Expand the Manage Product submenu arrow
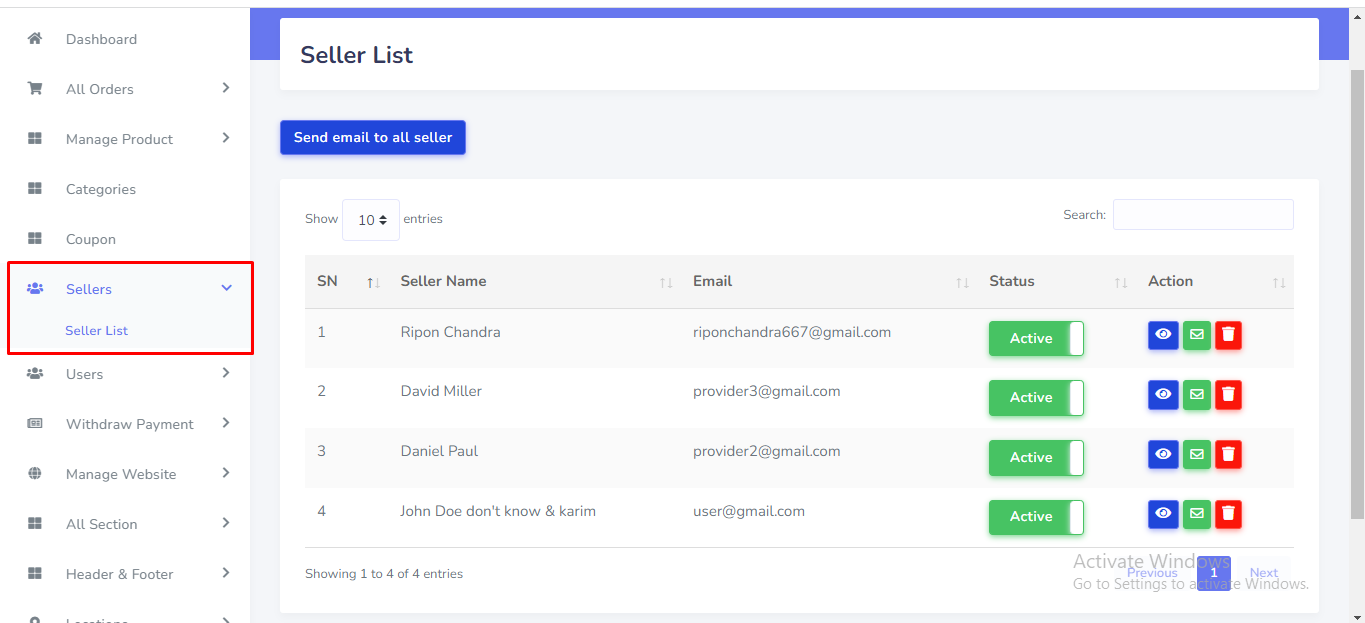 point(226,138)
